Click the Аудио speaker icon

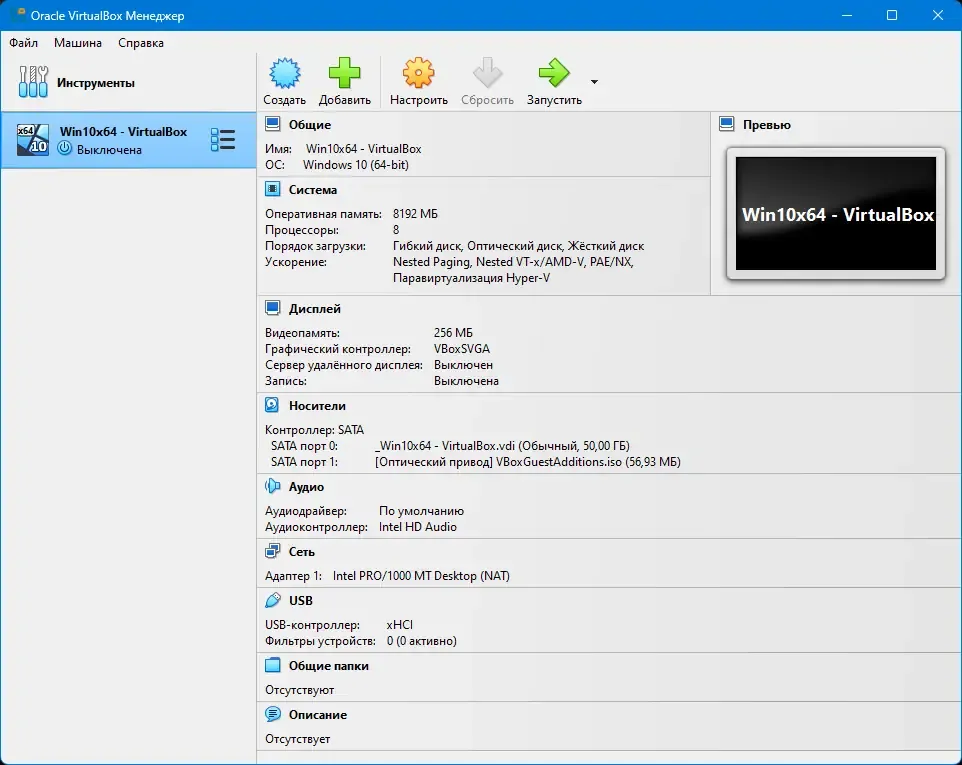click(272, 486)
